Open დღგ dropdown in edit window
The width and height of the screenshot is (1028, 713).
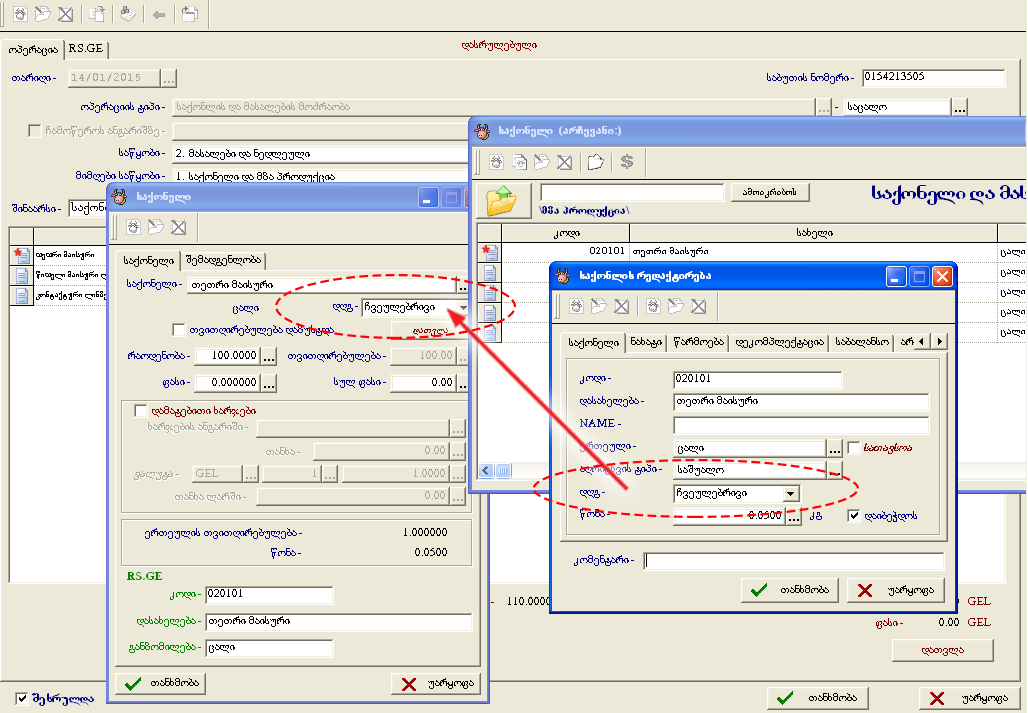(x=791, y=493)
